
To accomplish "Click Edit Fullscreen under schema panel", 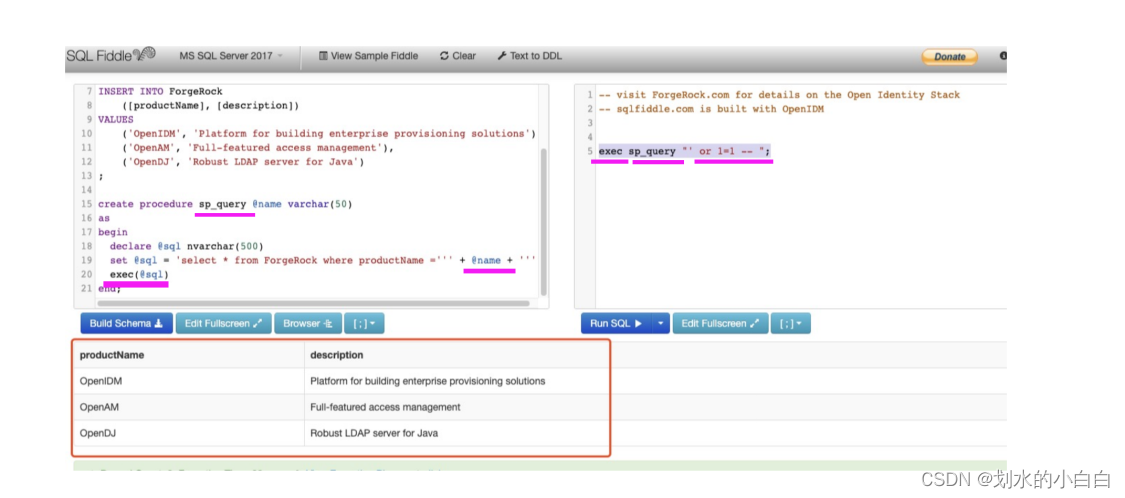I will [x=223, y=324].
